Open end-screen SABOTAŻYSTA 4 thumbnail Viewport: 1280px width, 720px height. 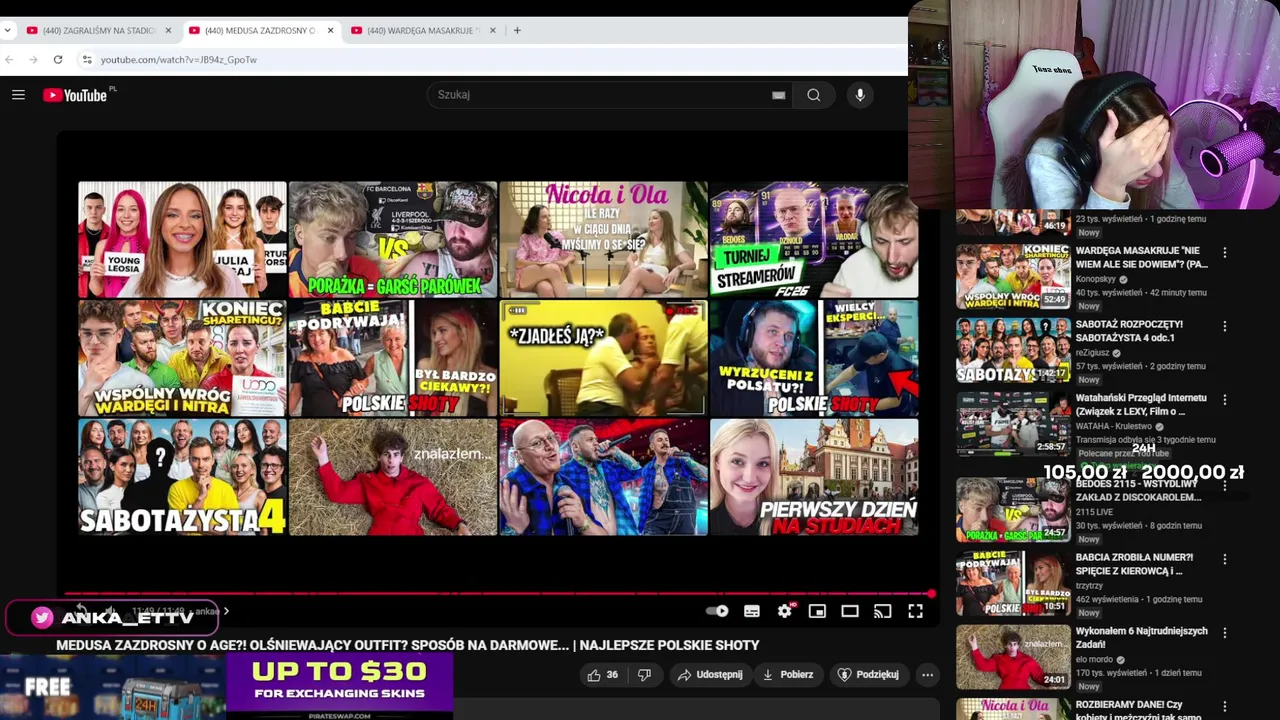(182, 477)
